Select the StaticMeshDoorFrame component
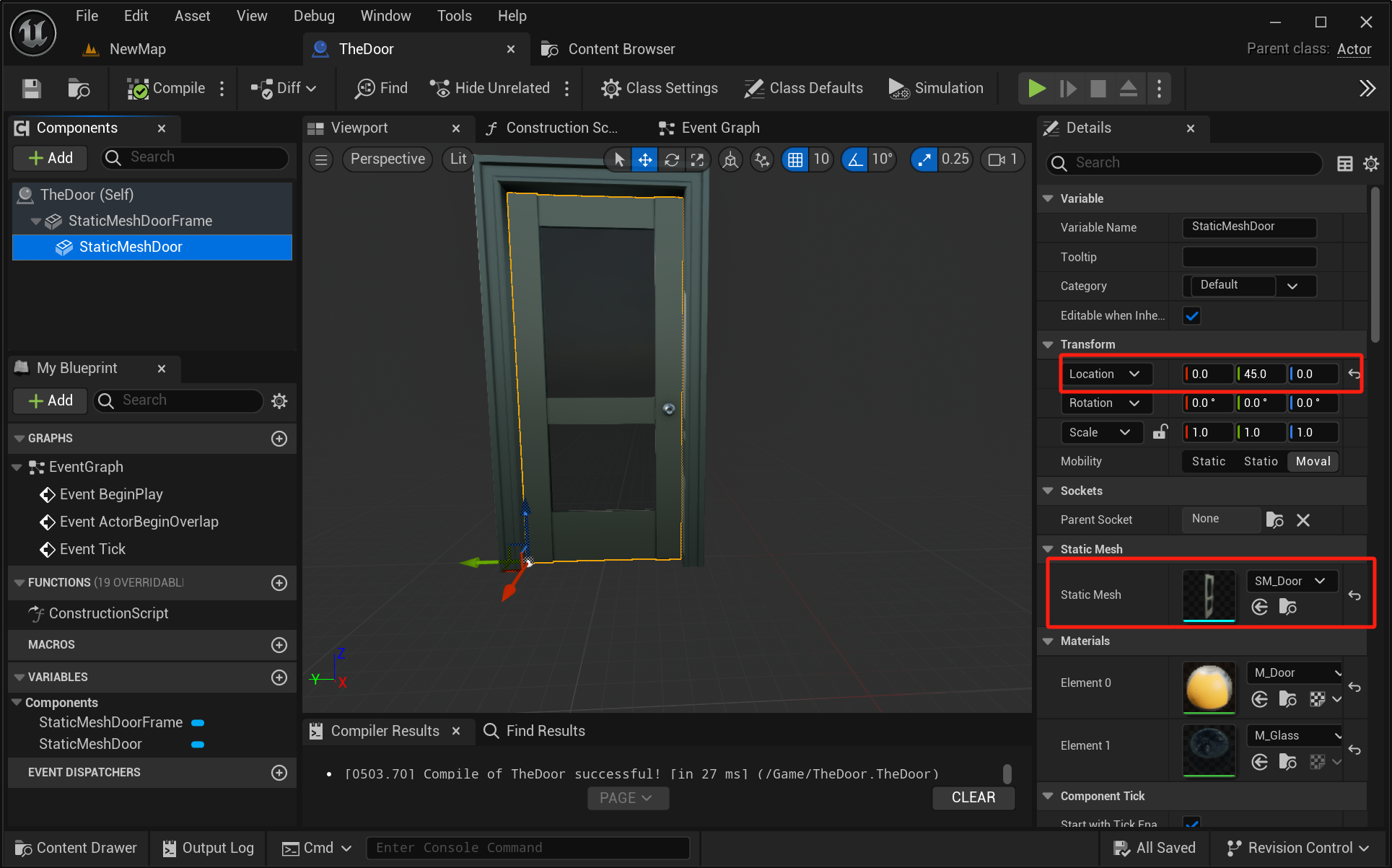1392x868 pixels. click(x=140, y=221)
